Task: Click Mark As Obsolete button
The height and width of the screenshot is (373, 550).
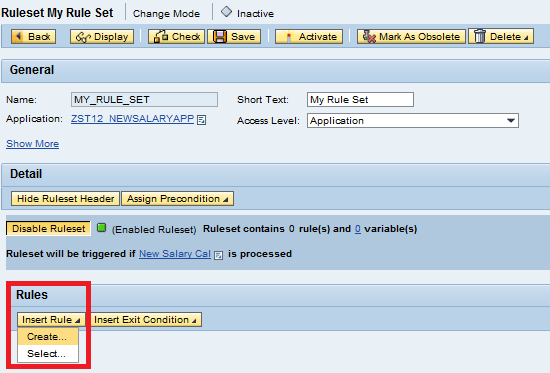Action: point(411,36)
